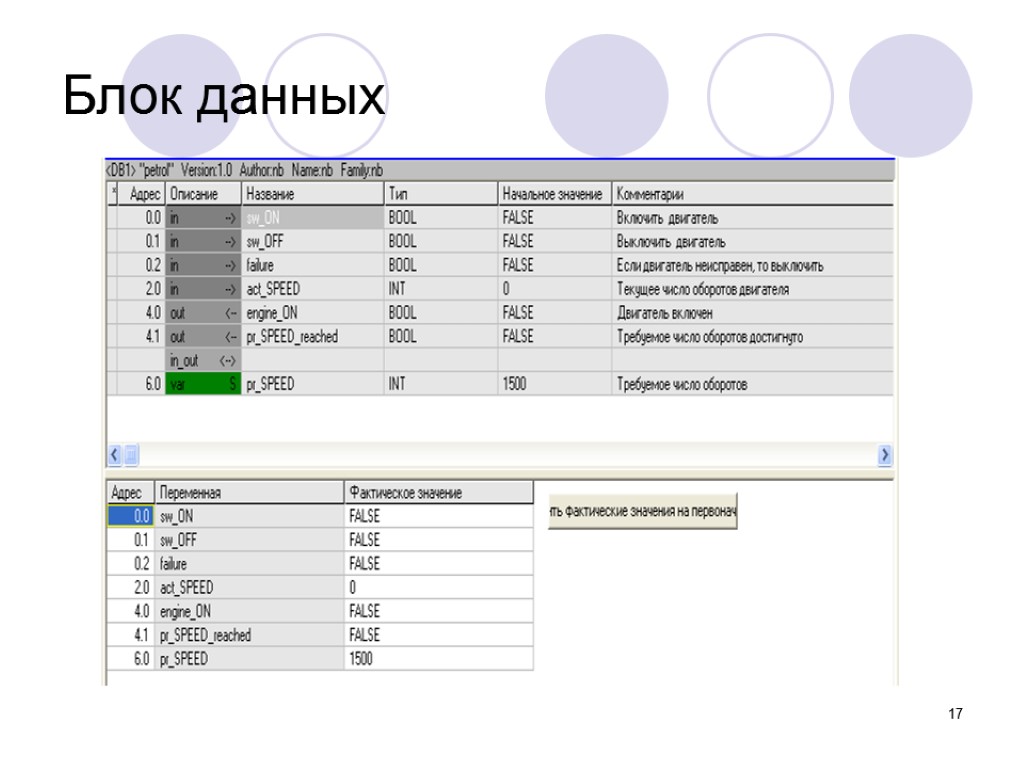Click act_SPEED name cell in upper table
Screen dimensions: 1024x768
click(313, 289)
